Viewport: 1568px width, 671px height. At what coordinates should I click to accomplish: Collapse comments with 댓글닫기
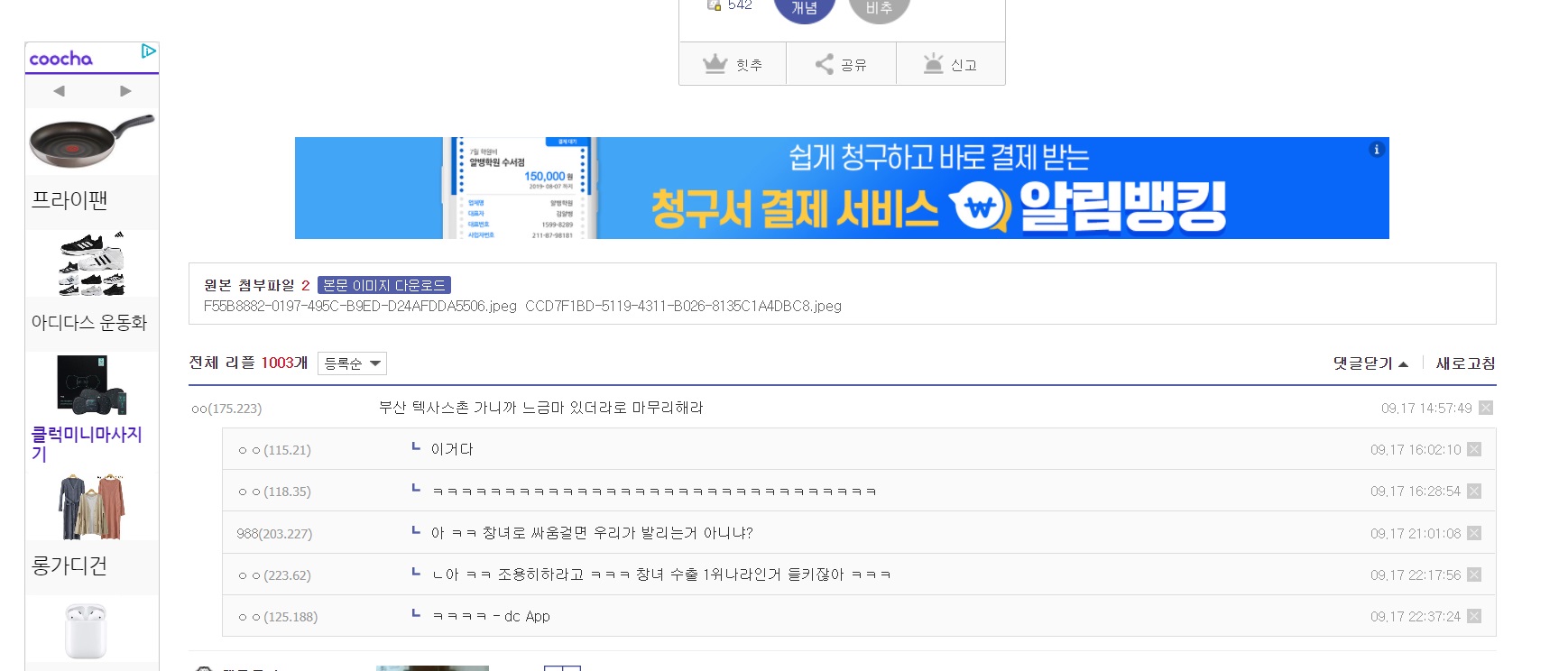click(x=1370, y=363)
